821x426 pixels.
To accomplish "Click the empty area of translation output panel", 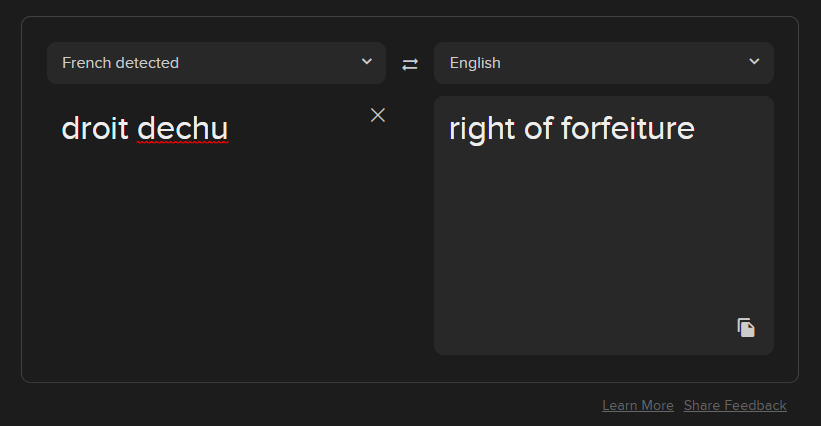I will click(600, 250).
